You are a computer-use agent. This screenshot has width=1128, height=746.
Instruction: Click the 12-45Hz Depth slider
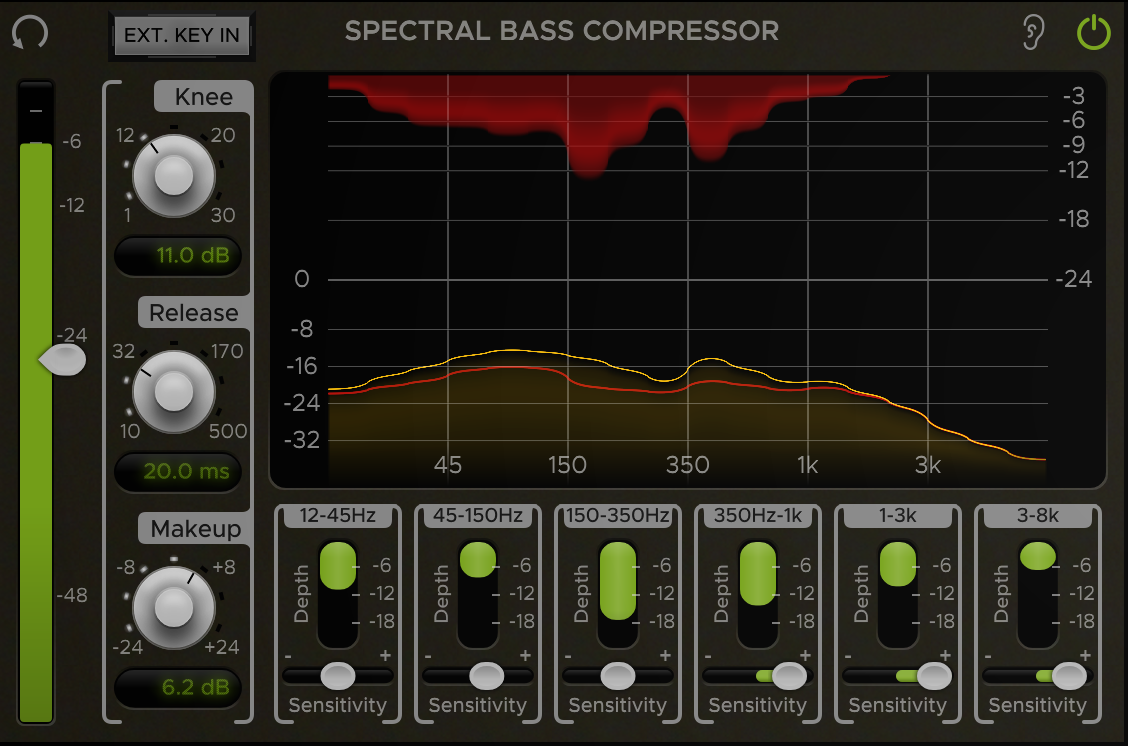(337, 593)
